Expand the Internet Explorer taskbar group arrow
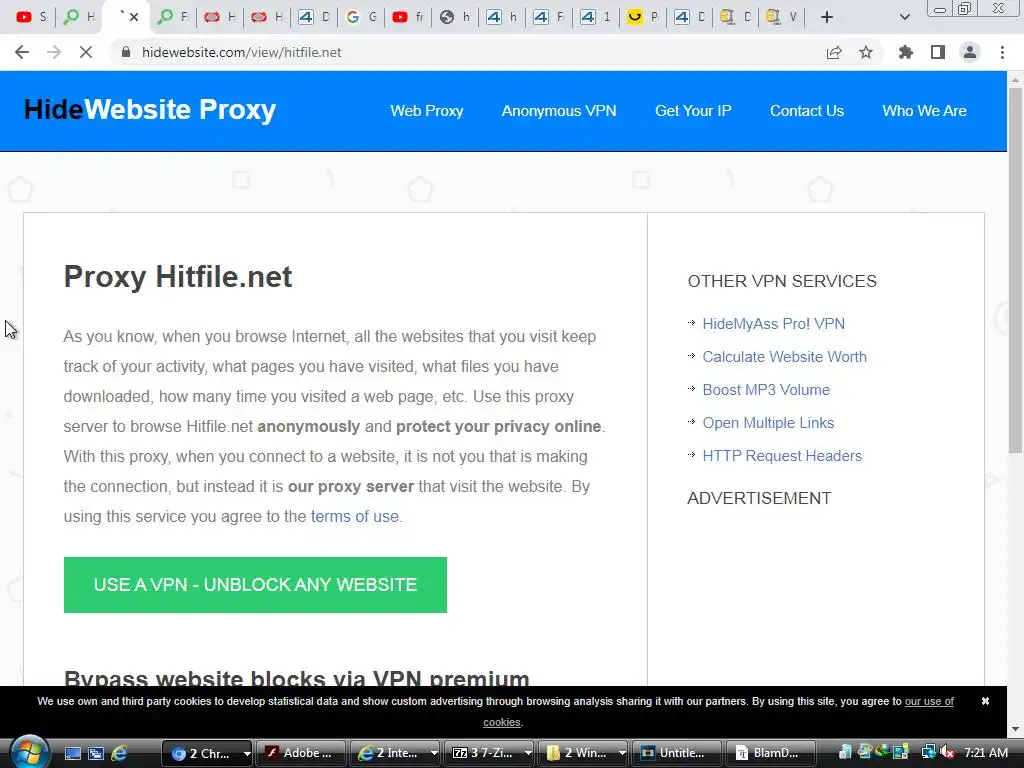The image size is (1024, 768). pyautogui.click(x=434, y=753)
